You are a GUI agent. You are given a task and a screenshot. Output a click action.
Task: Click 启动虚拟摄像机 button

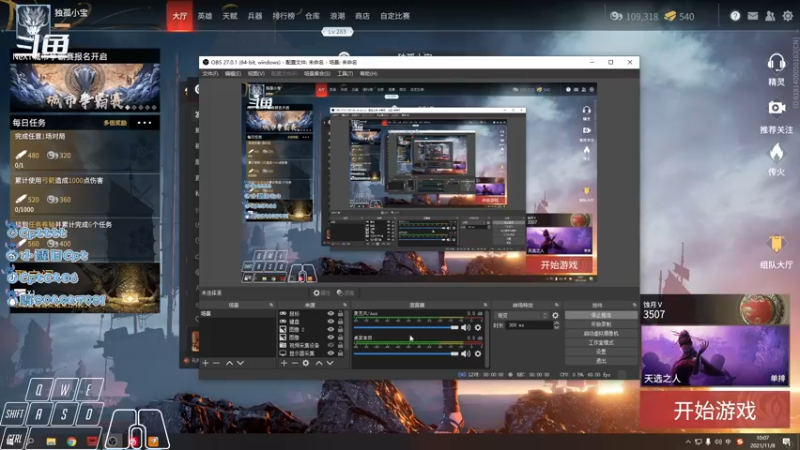(x=601, y=333)
